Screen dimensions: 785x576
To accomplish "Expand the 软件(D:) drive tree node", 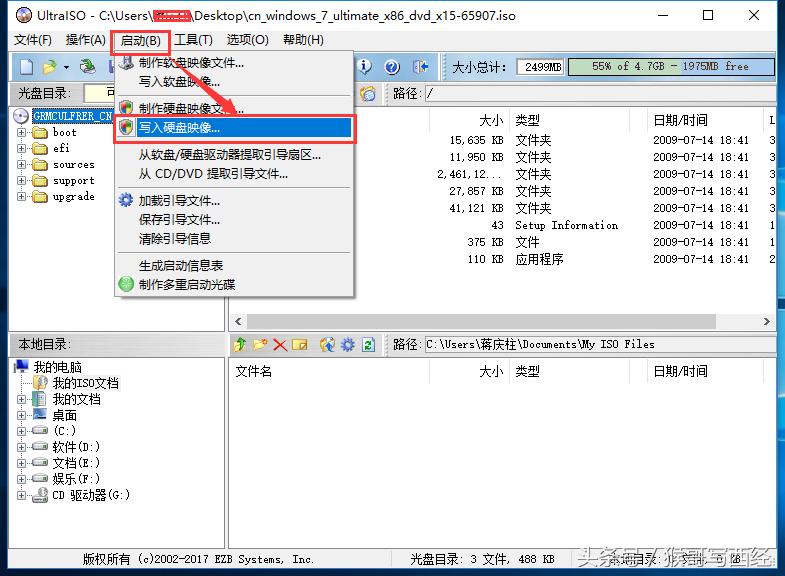I will point(21,447).
